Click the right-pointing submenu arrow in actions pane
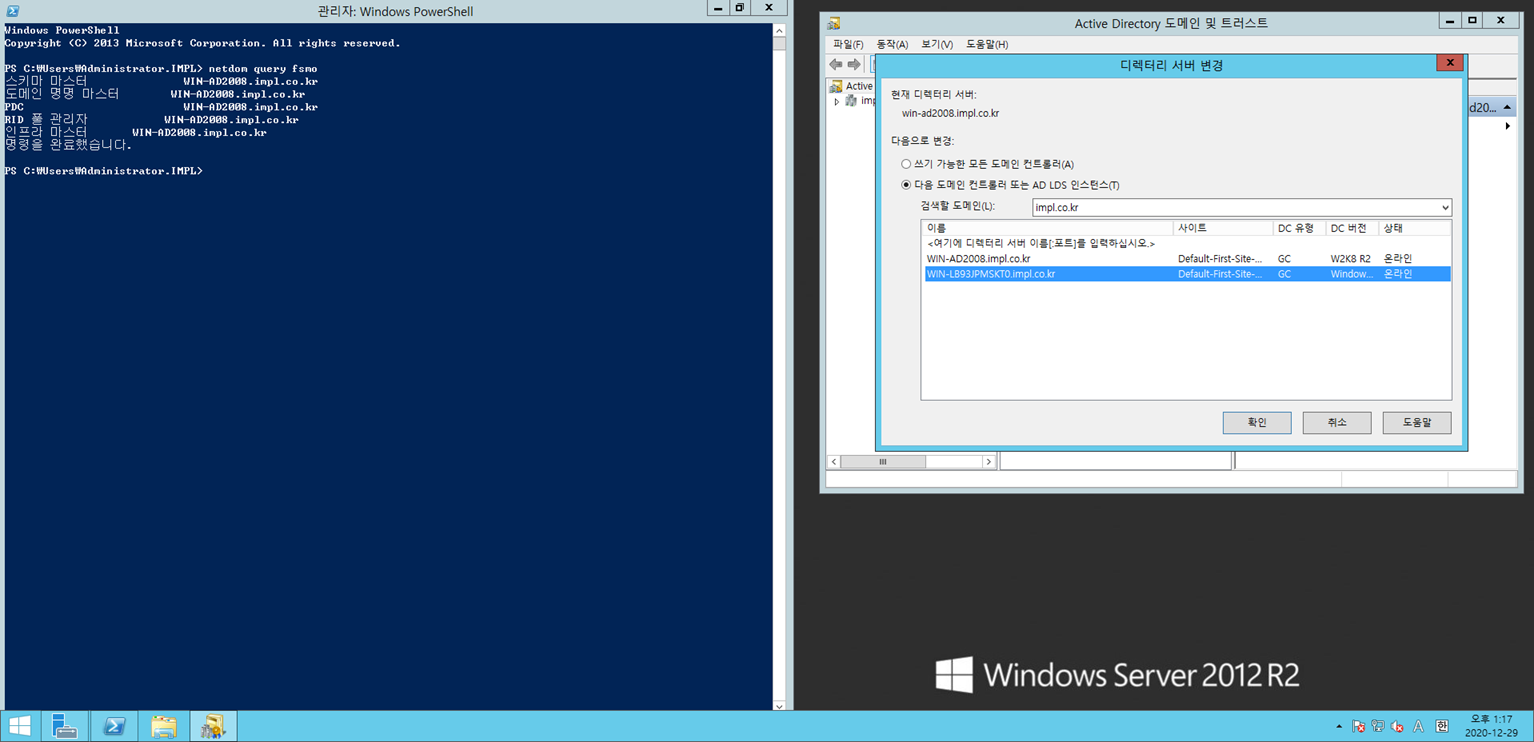Image resolution: width=1534 pixels, height=742 pixels. click(1507, 126)
